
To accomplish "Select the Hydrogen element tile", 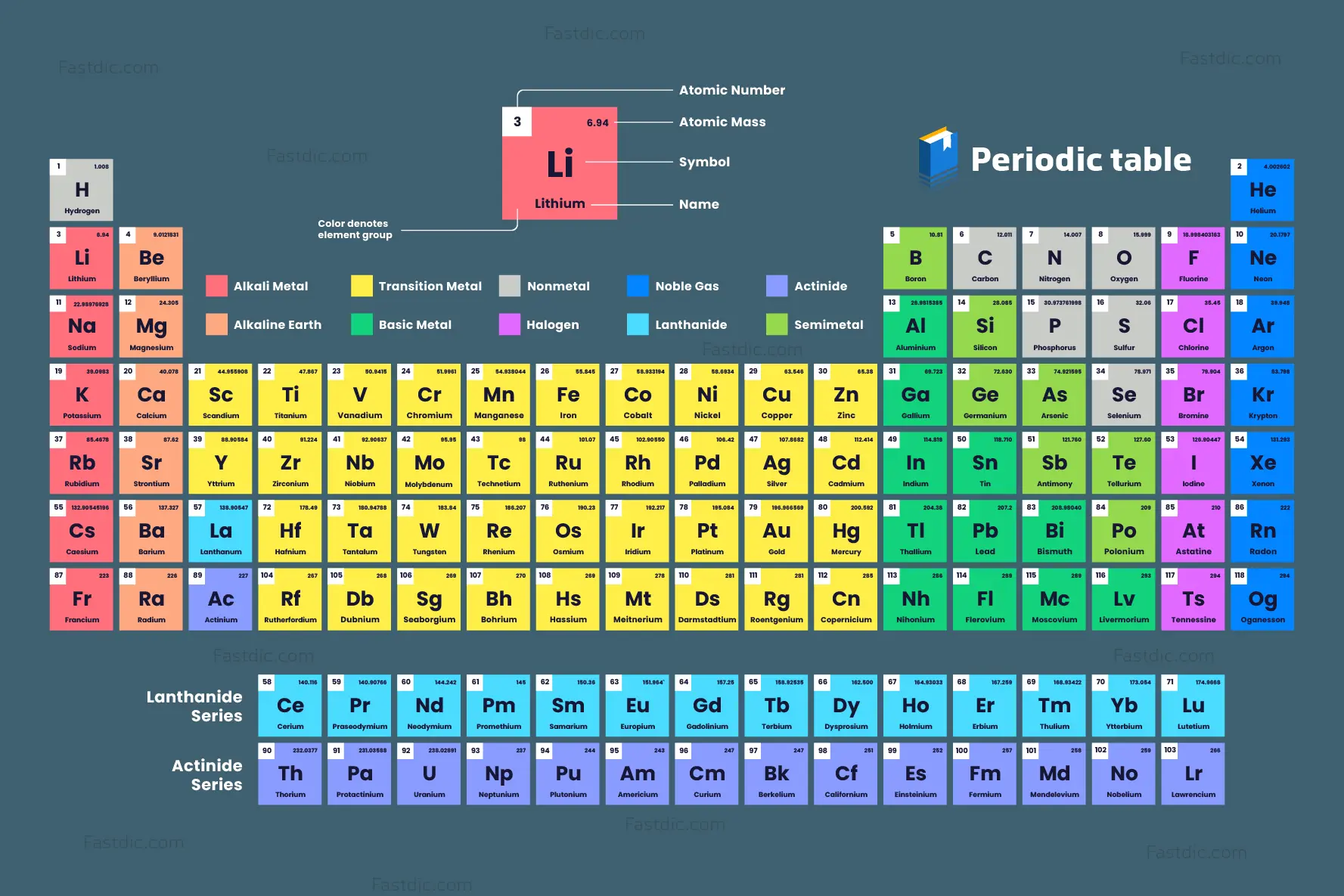I will (82, 190).
